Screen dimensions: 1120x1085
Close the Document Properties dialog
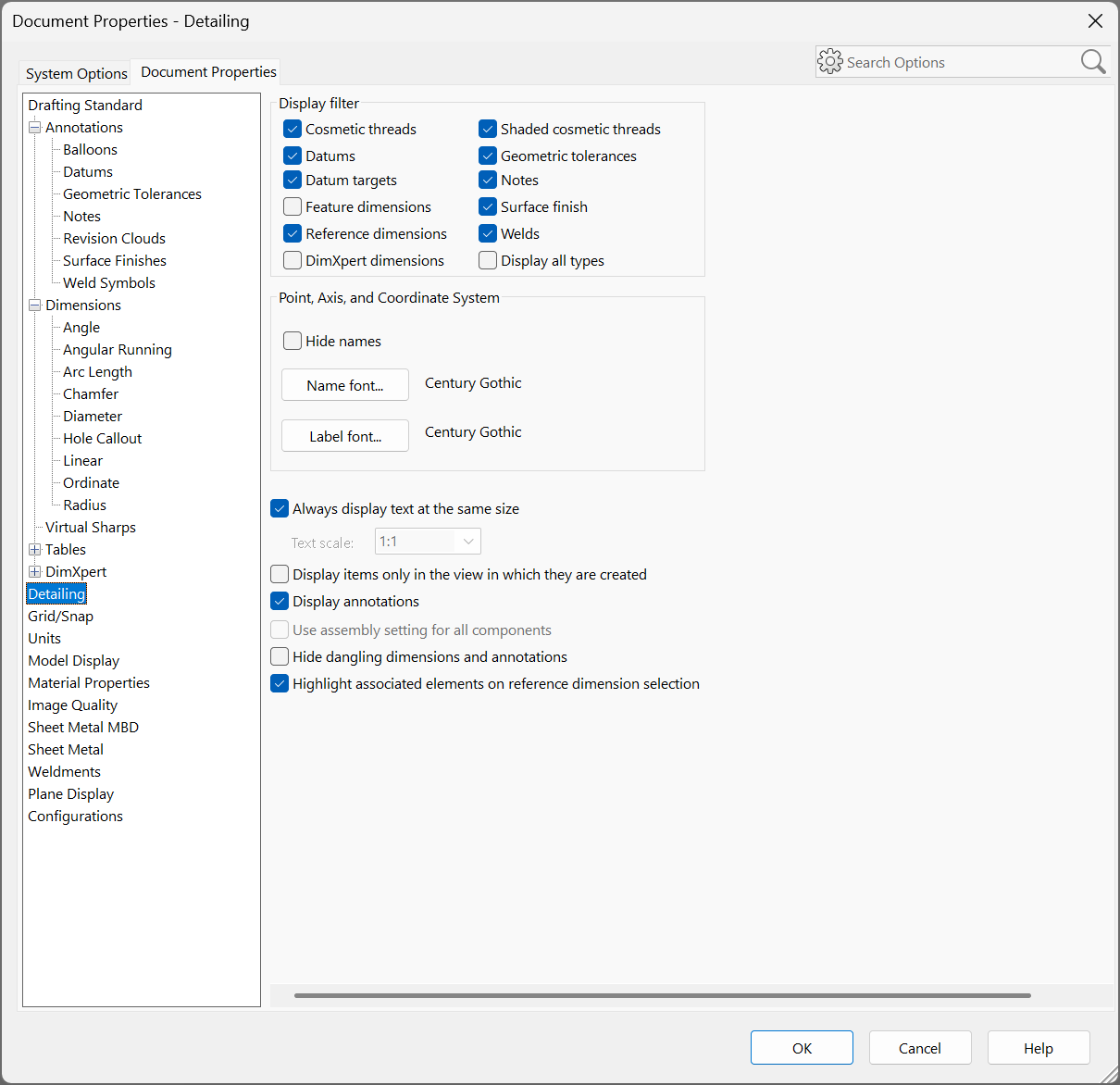pos(1095,21)
